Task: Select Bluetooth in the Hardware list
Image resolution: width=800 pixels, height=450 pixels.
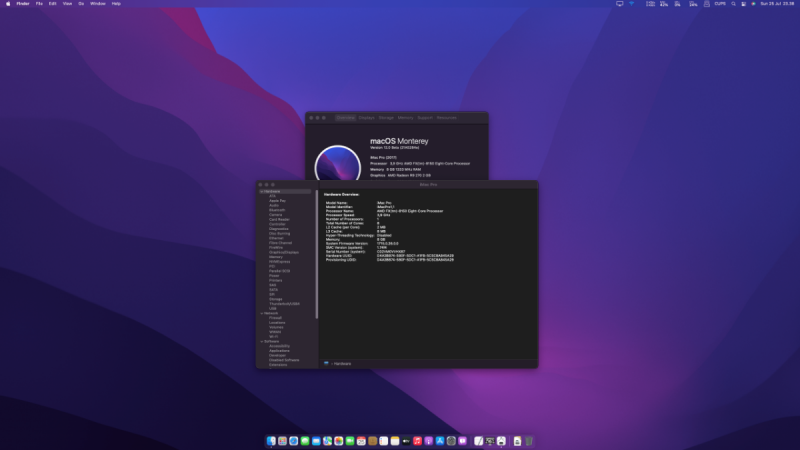Action: tap(276, 210)
